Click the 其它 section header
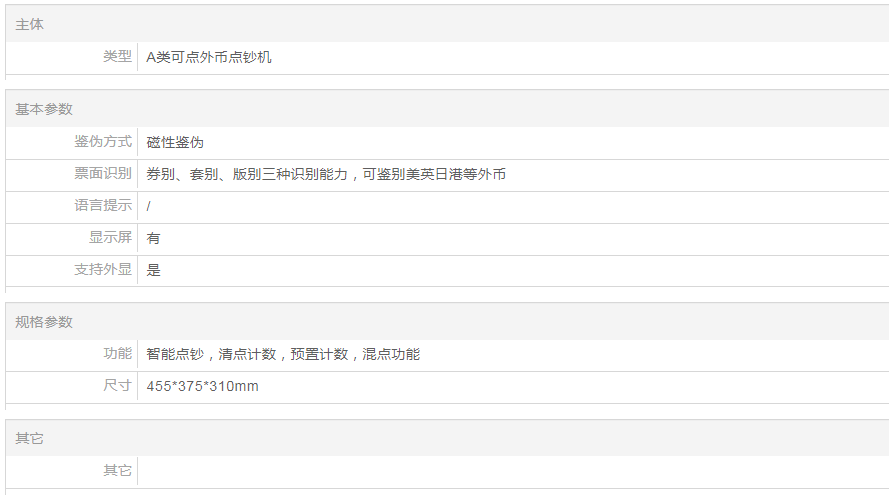 point(30,438)
